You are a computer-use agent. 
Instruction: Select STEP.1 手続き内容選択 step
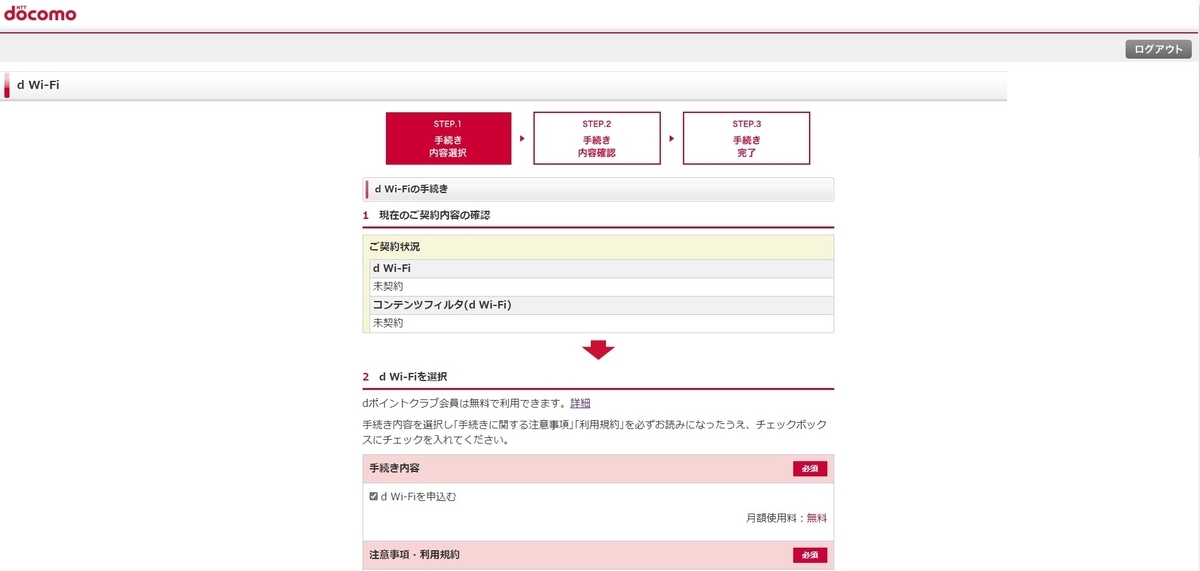click(448, 138)
